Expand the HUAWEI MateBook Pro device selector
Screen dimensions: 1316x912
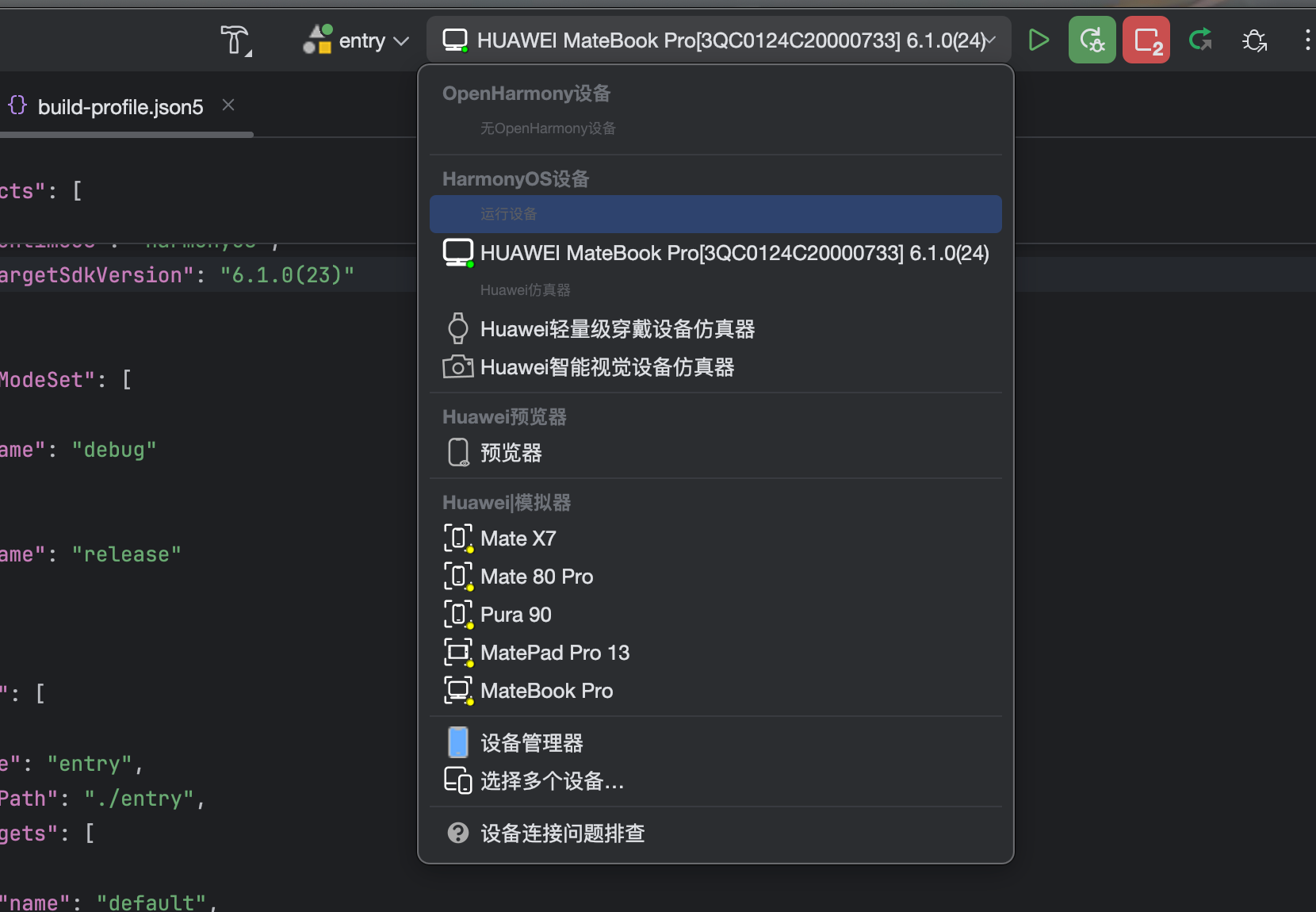tap(719, 40)
